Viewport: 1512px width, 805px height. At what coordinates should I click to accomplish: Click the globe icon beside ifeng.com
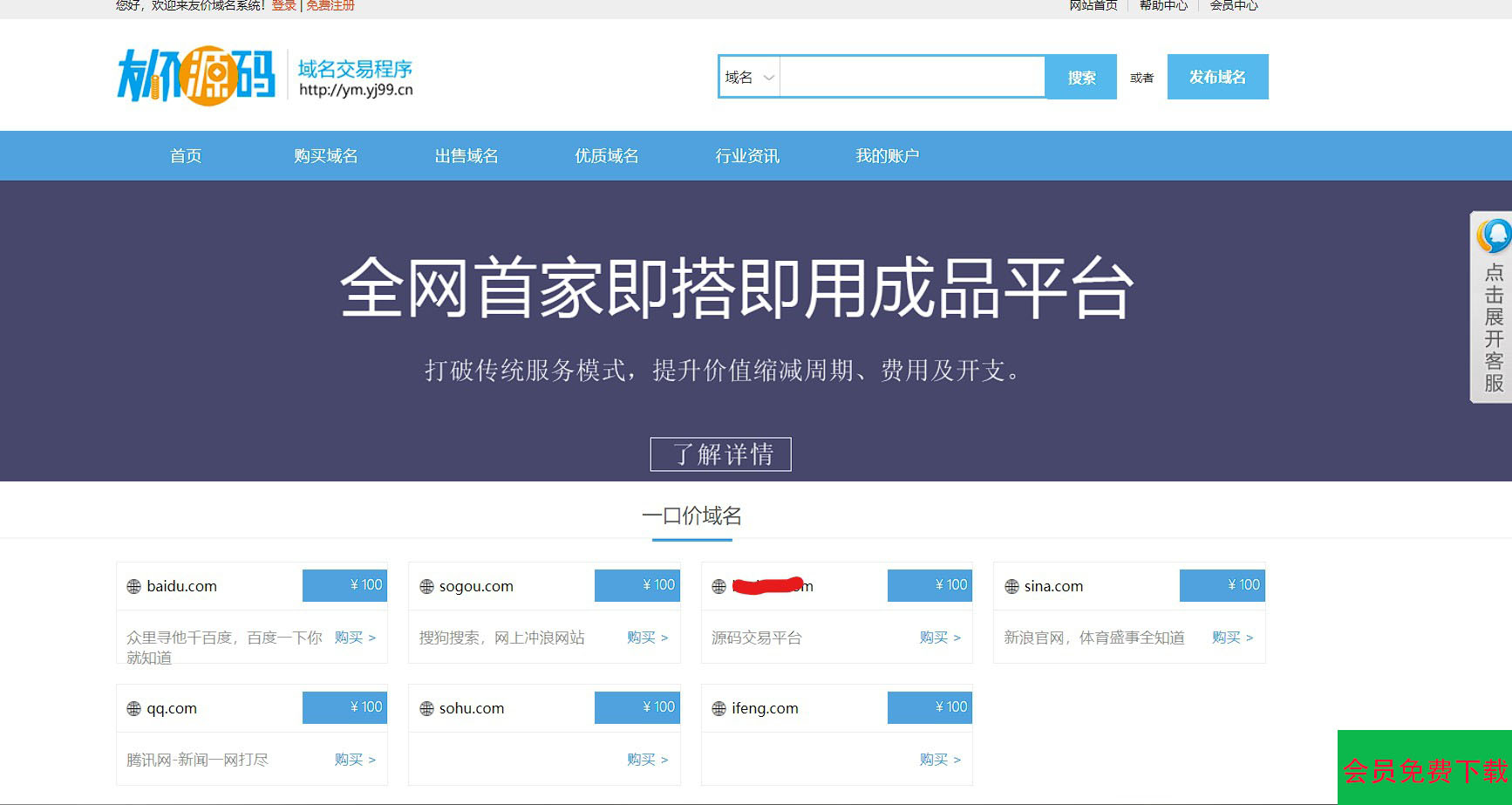pyautogui.click(x=719, y=709)
